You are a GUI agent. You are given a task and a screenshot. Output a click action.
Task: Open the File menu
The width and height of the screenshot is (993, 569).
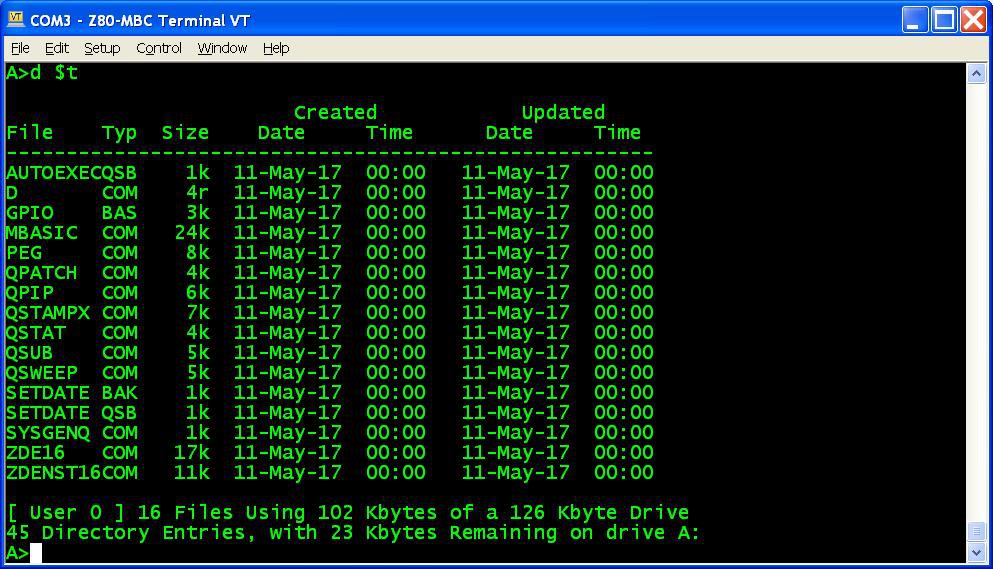(x=20, y=48)
